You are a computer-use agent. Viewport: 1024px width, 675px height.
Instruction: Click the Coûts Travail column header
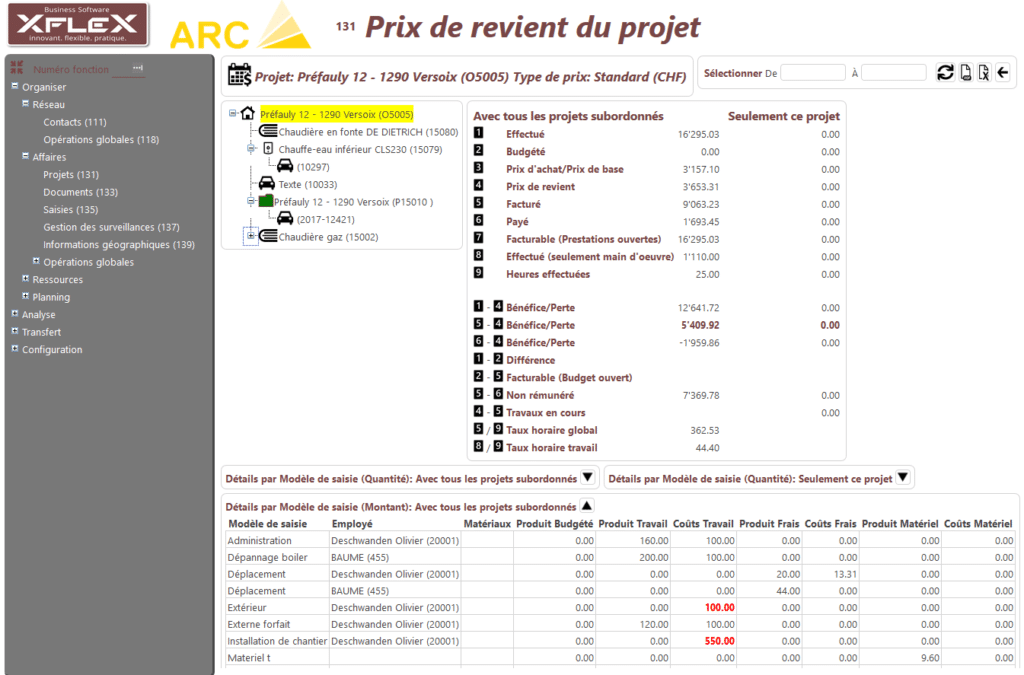pyautogui.click(x=703, y=524)
